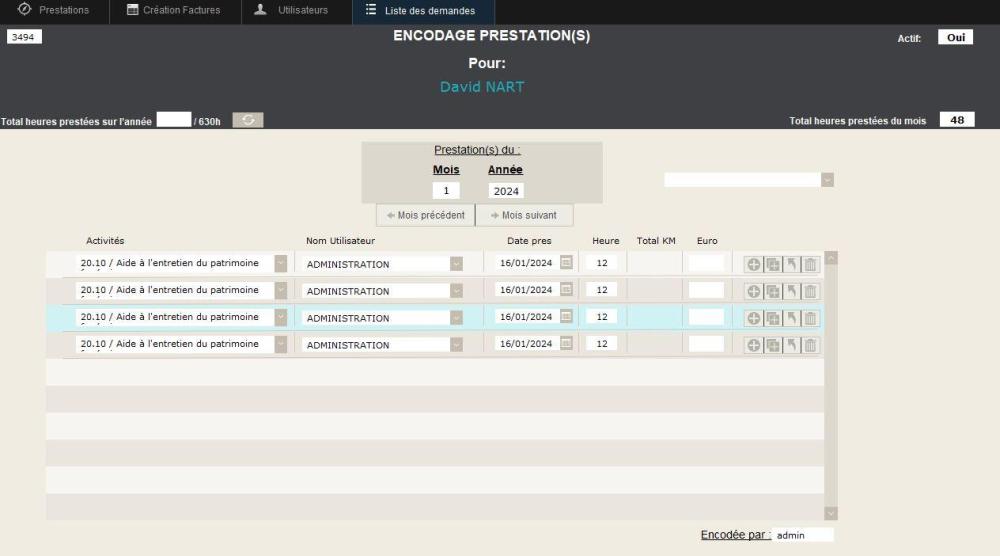Click trash icon in the first row
The width and height of the screenshot is (1000, 556).
point(811,264)
